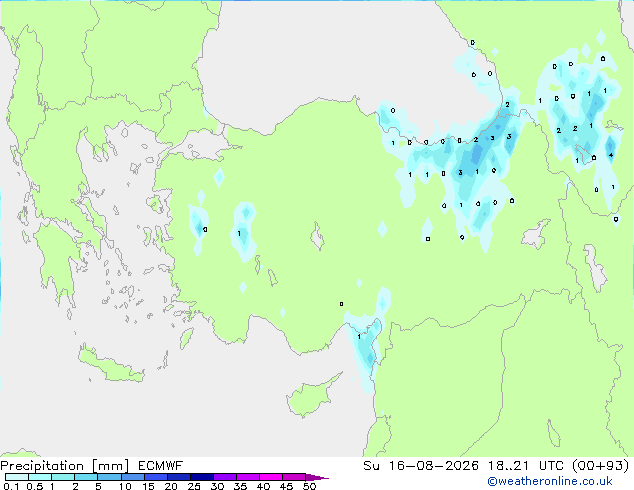Image resolution: width=634 pixels, height=490 pixels.
Task: Click the '50' legend scale label
Action: click(309, 486)
